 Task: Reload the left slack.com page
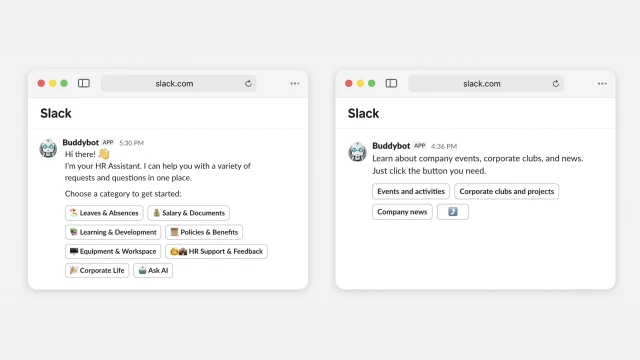pos(248,84)
